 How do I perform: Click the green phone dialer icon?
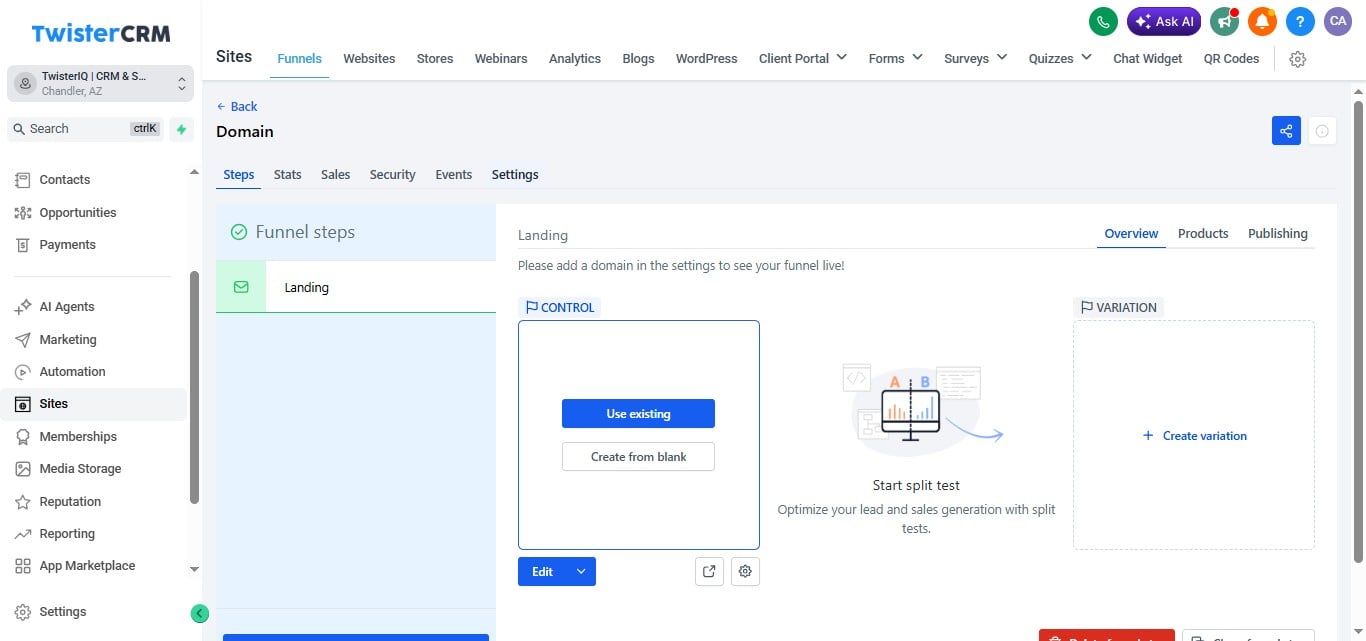(x=1103, y=21)
